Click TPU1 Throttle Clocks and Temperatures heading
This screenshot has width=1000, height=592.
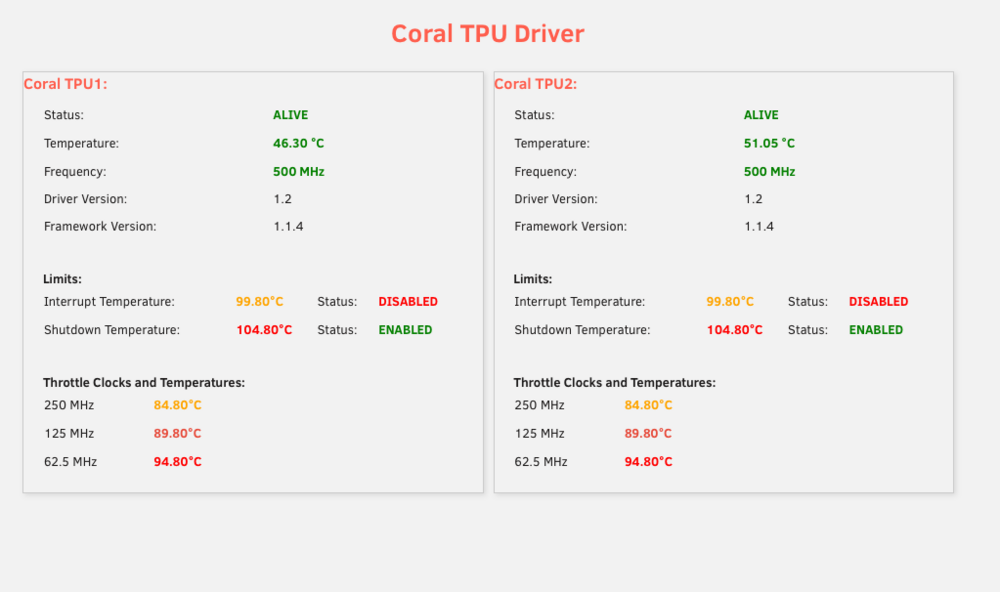(144, 383)
